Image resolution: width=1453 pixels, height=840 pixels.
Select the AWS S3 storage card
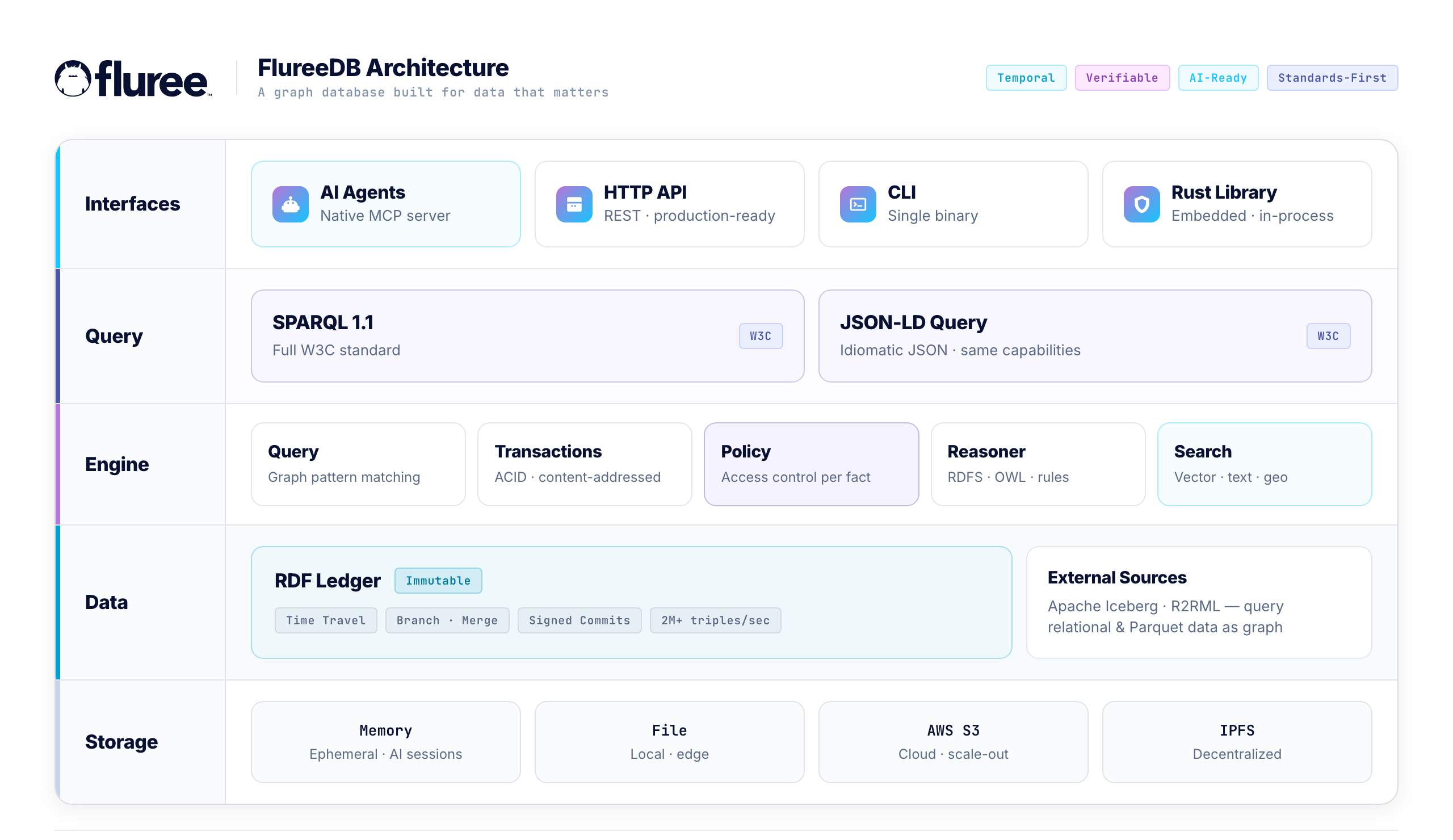tap(953, 742)
